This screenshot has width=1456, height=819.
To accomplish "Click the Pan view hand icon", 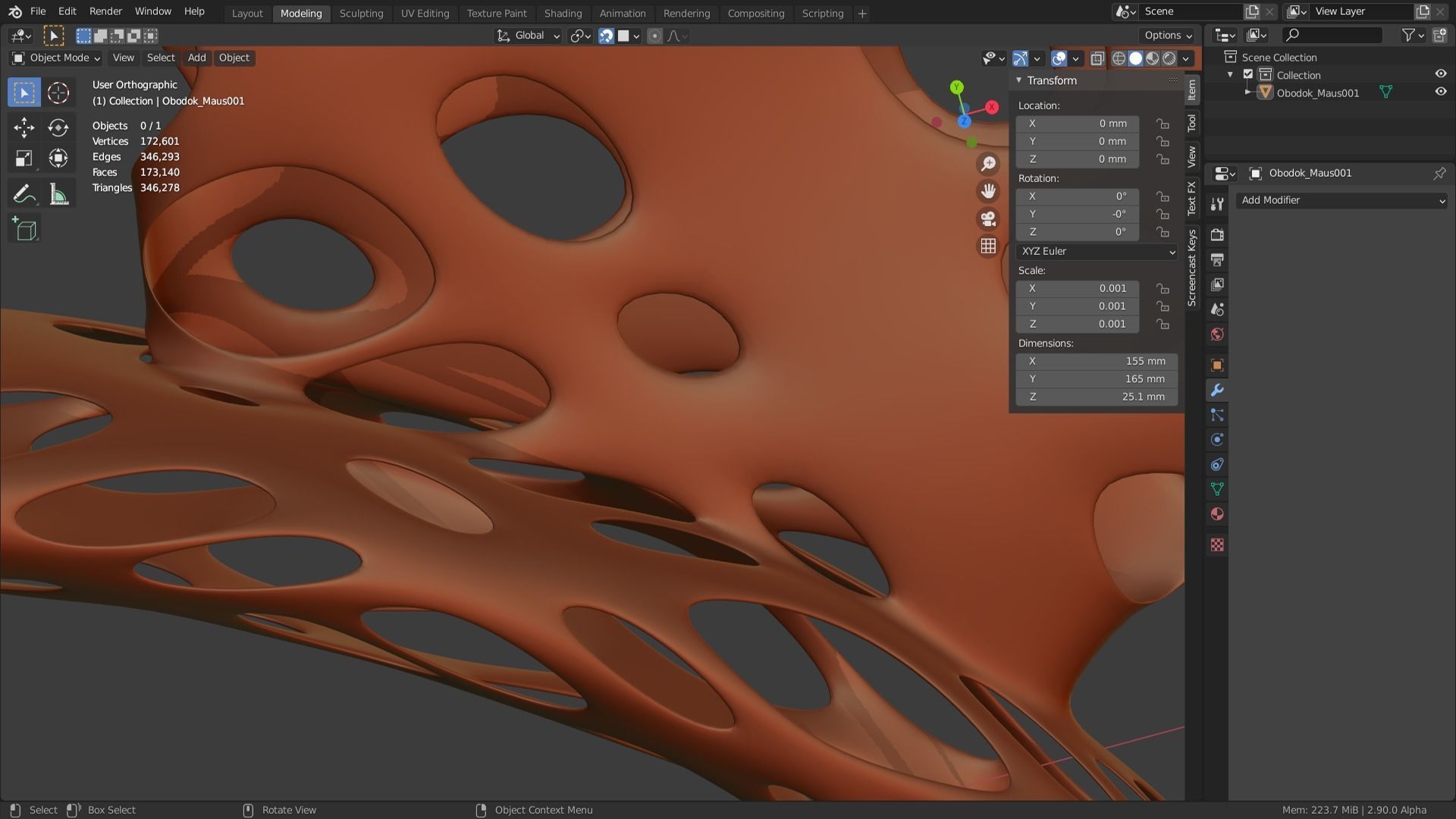I will tap(988, 191).
